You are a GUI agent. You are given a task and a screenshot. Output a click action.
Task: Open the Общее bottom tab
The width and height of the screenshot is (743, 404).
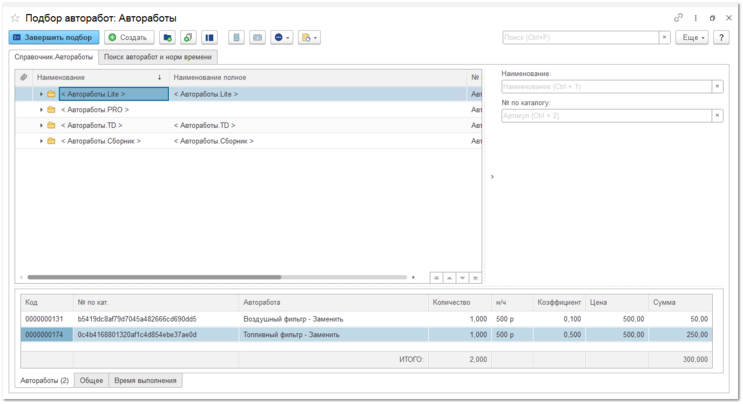(x=91, y=380)
